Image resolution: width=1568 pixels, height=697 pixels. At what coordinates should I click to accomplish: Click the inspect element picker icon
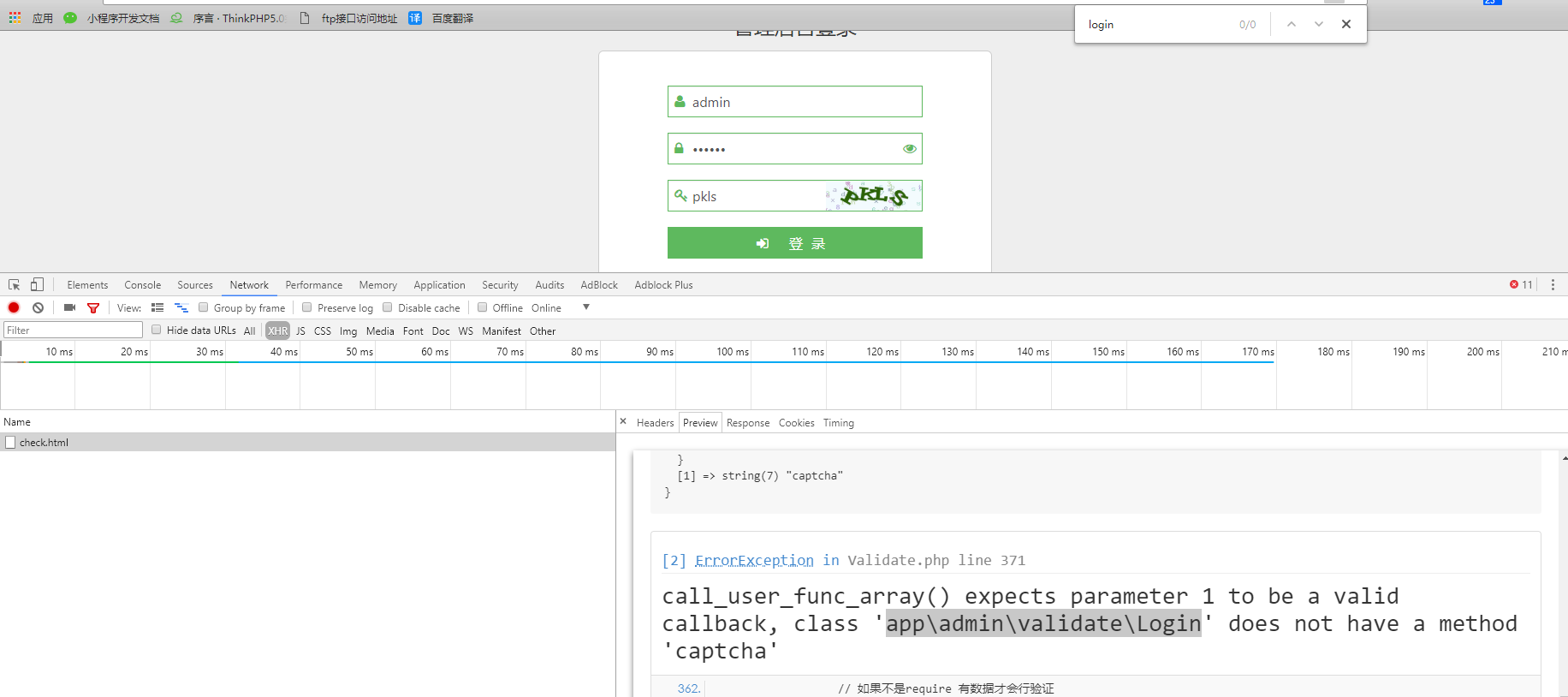pyautogui.click(x=15, y=285)
